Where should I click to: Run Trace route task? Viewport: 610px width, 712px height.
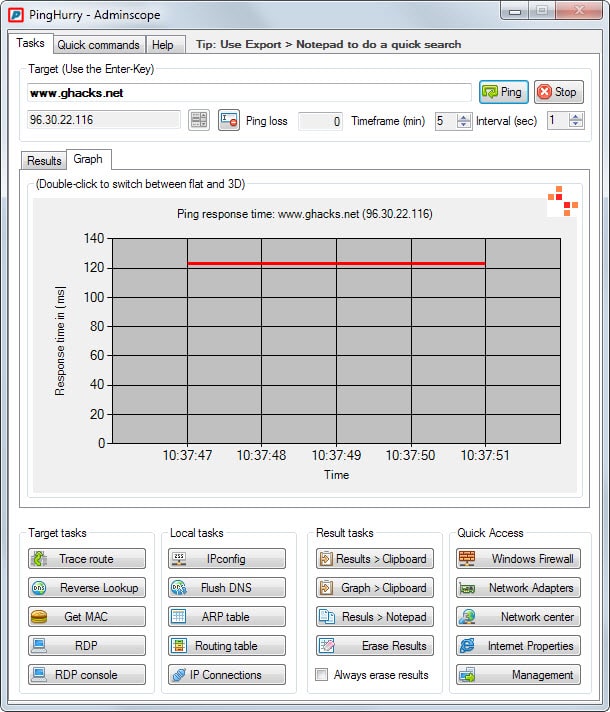pos(87,559)
